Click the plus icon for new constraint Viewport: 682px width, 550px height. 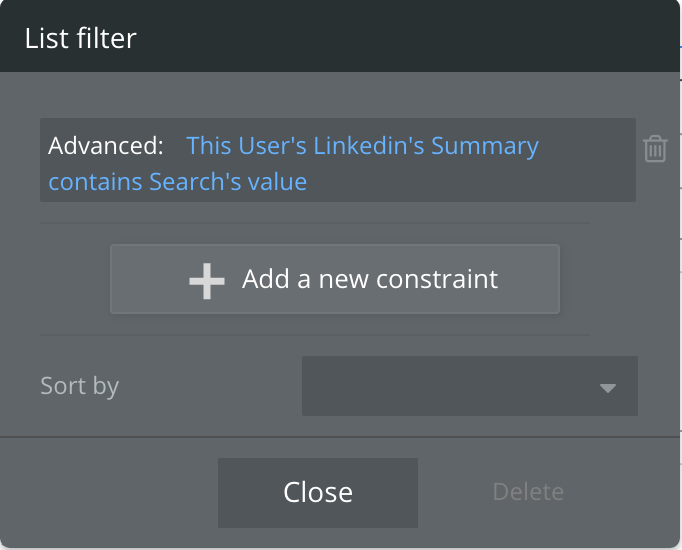pyautogui.click(x=206, y=279)
